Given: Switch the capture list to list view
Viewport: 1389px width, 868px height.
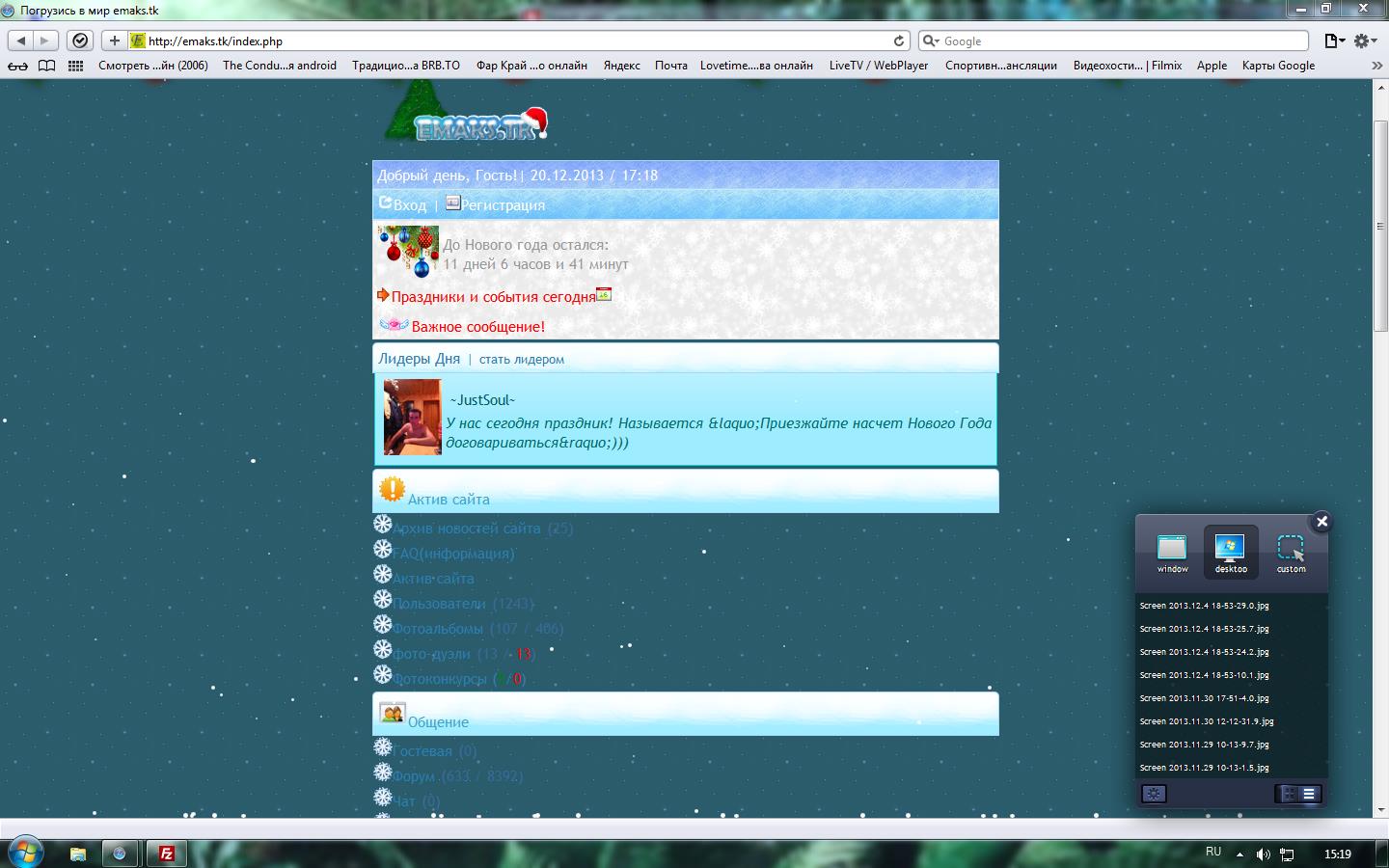Looking at the screenshot, I should 1309,794.
